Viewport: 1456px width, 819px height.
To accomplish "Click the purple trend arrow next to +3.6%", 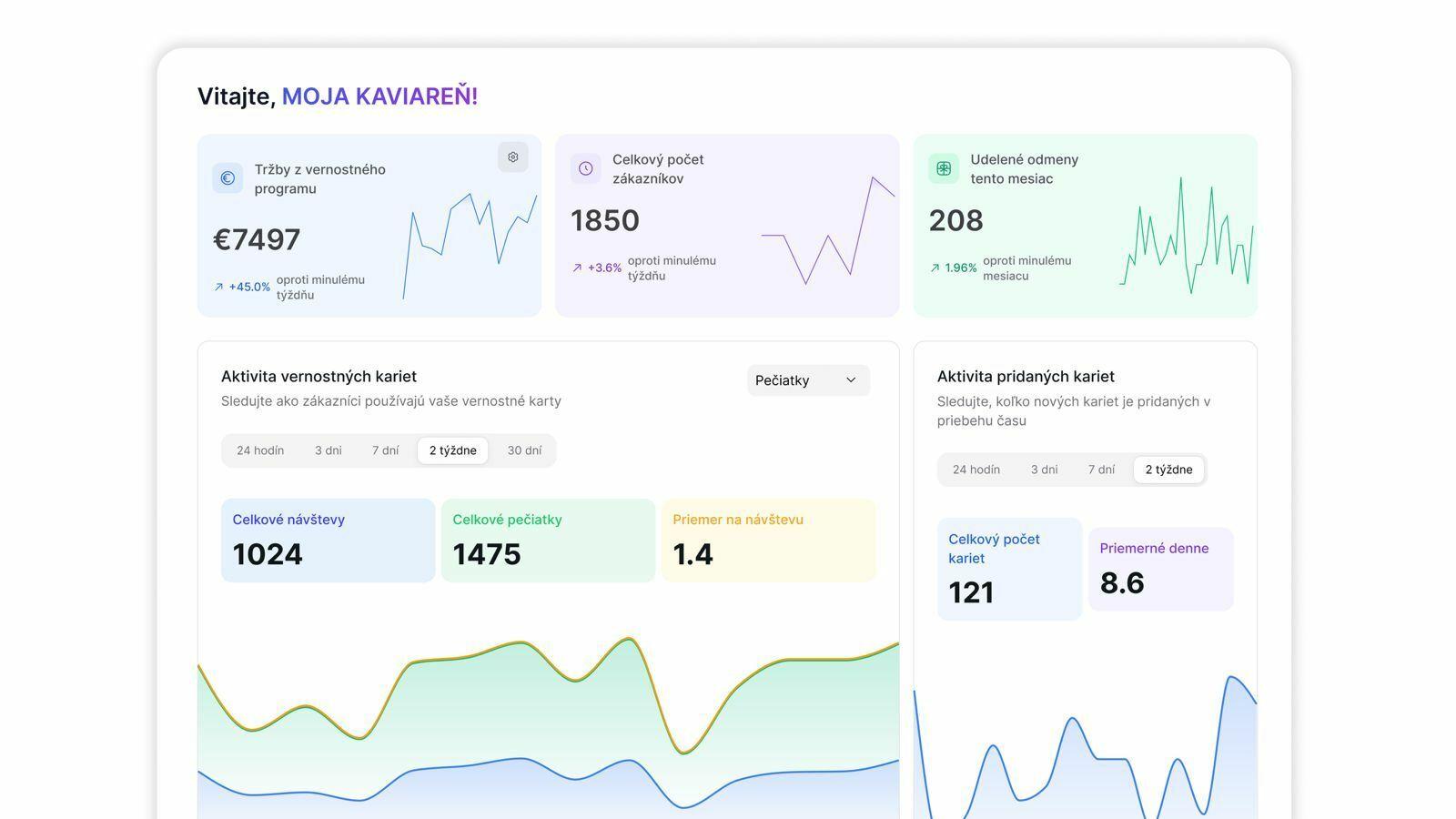I will (577, 268).
